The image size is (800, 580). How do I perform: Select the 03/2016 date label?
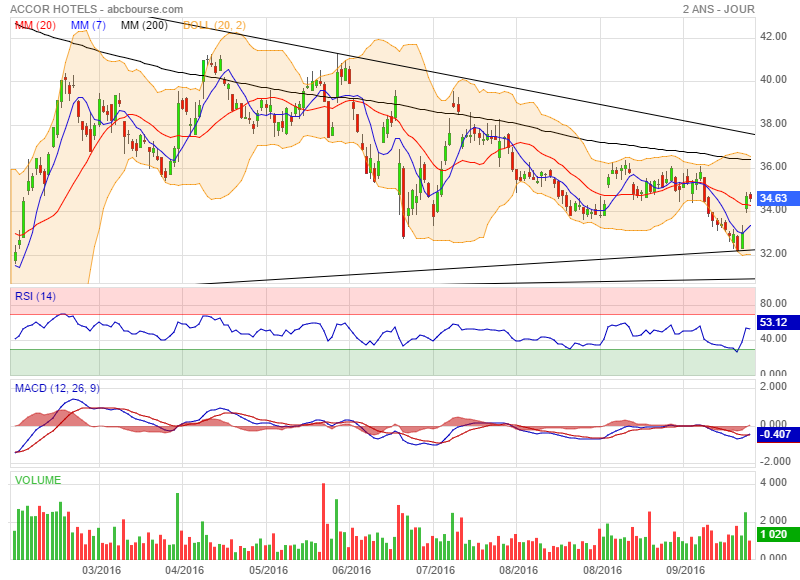coord(101,570)
